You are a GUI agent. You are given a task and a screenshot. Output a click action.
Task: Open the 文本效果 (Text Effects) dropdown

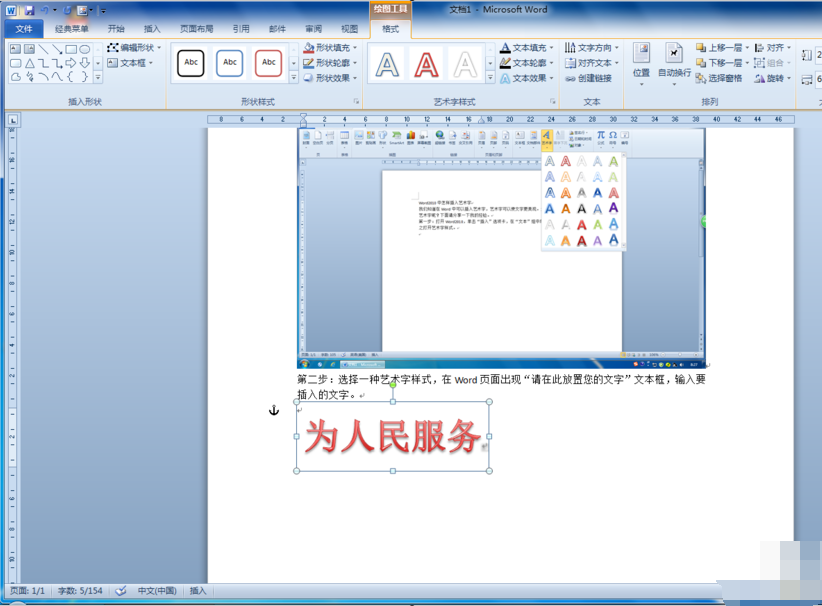[x=527, y=78]
